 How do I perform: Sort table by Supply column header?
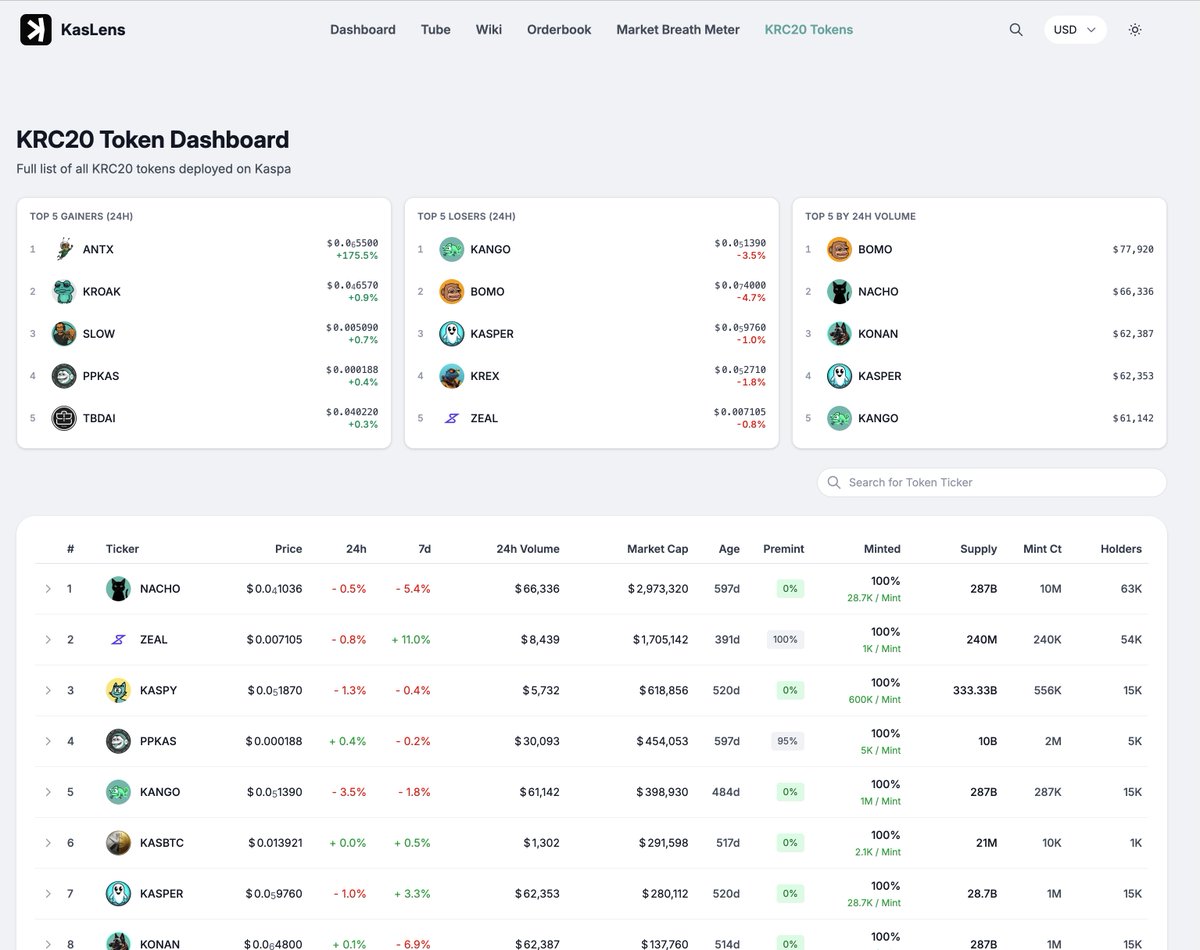tap(978, 549)
